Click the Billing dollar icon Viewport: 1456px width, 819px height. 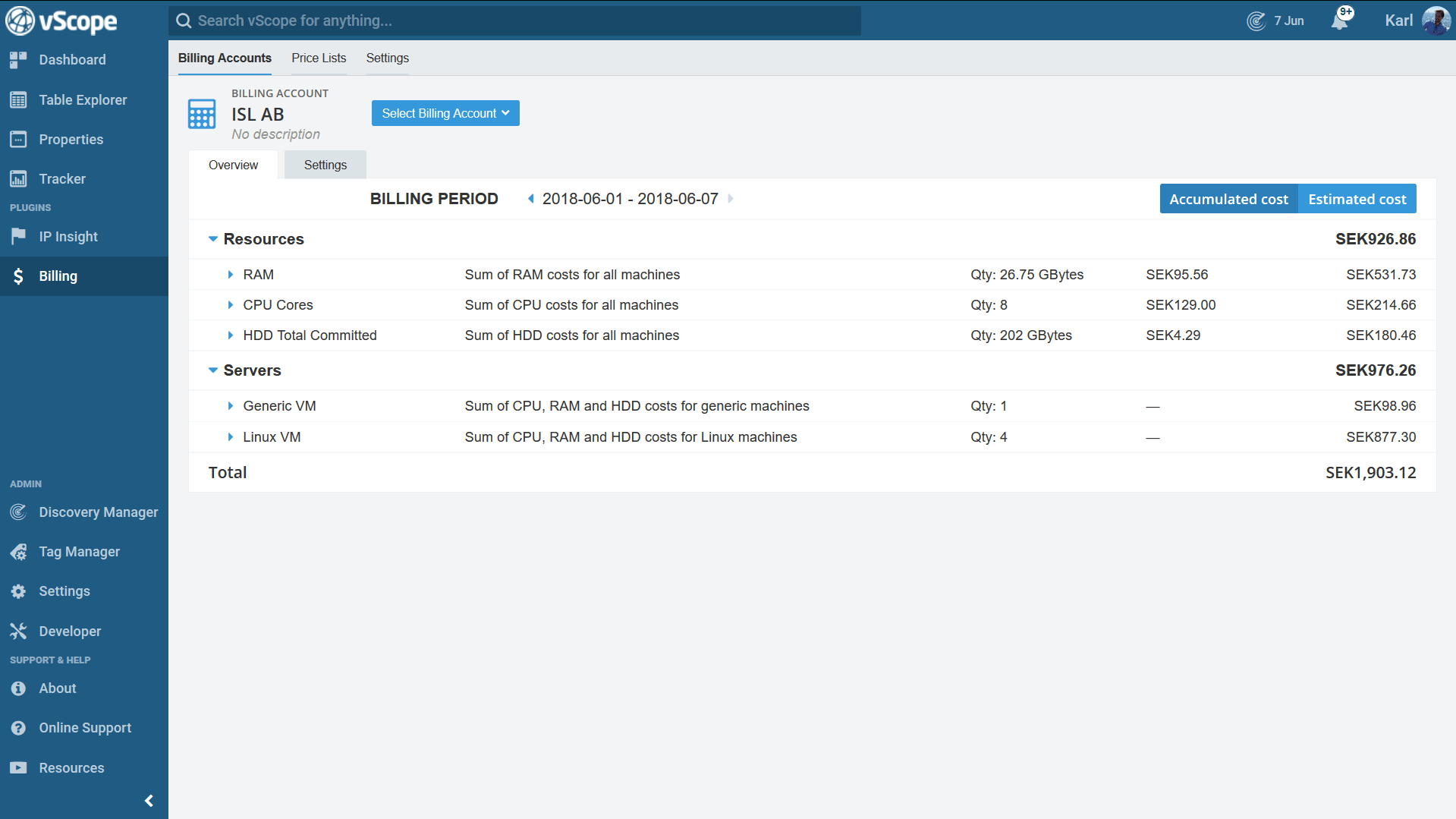coord(18,276)
